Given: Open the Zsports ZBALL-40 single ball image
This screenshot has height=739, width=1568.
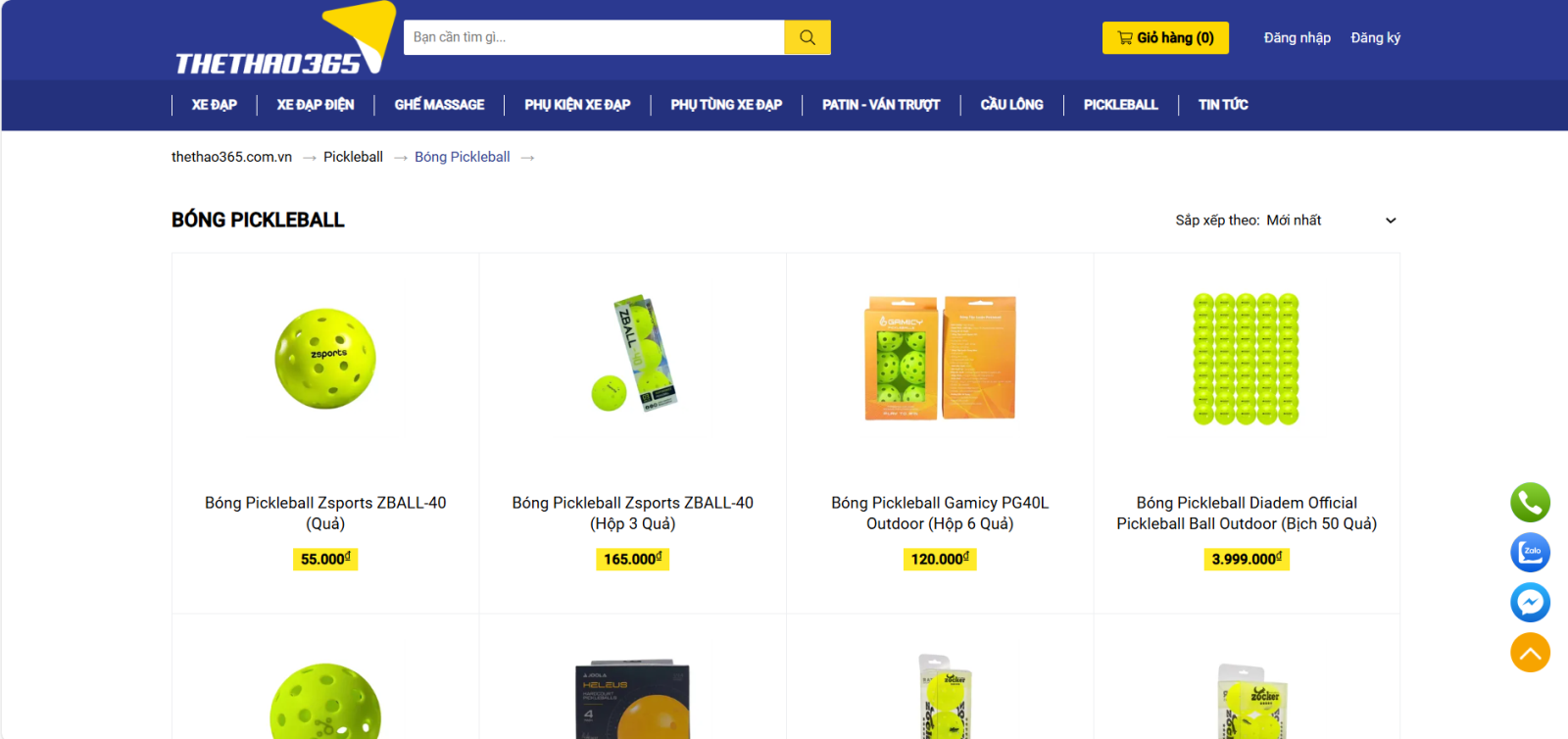Looking at the screenshot, I should (x=325, y=359).
